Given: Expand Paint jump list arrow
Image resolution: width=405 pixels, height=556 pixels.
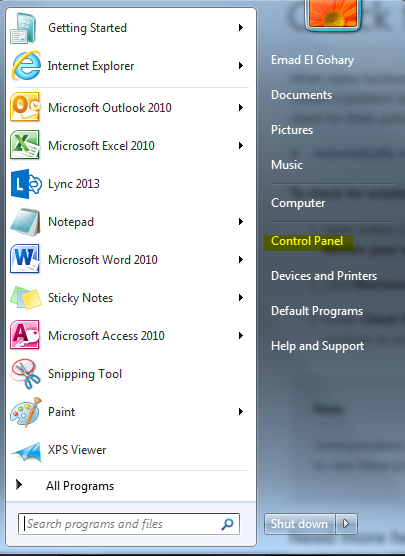Looking at the screenshot, I should pyautogui.click(x=241, y=411).
